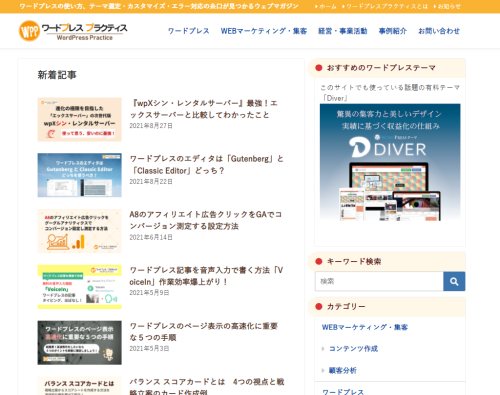Click the DIVER theme banner image

(x=390, y=162)
